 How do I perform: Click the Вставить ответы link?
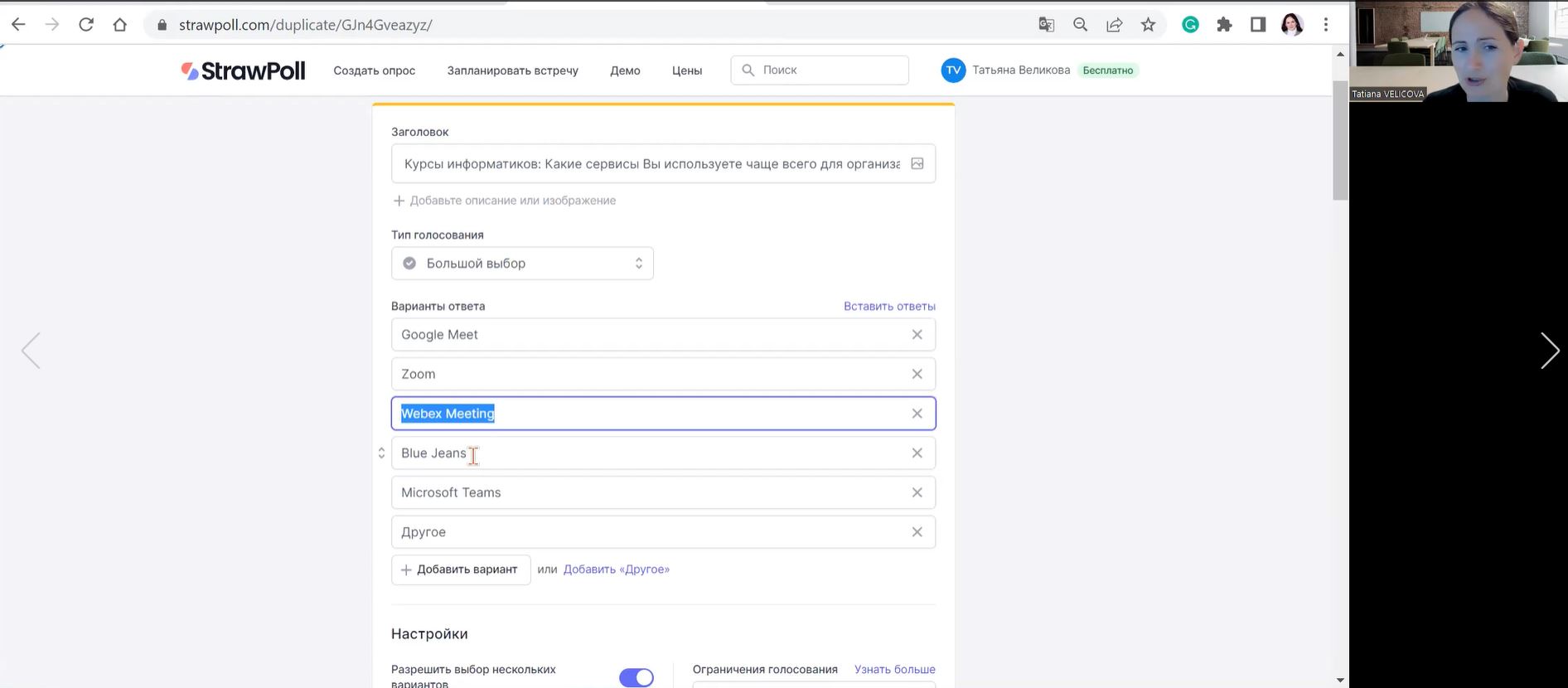pos(888,307)
